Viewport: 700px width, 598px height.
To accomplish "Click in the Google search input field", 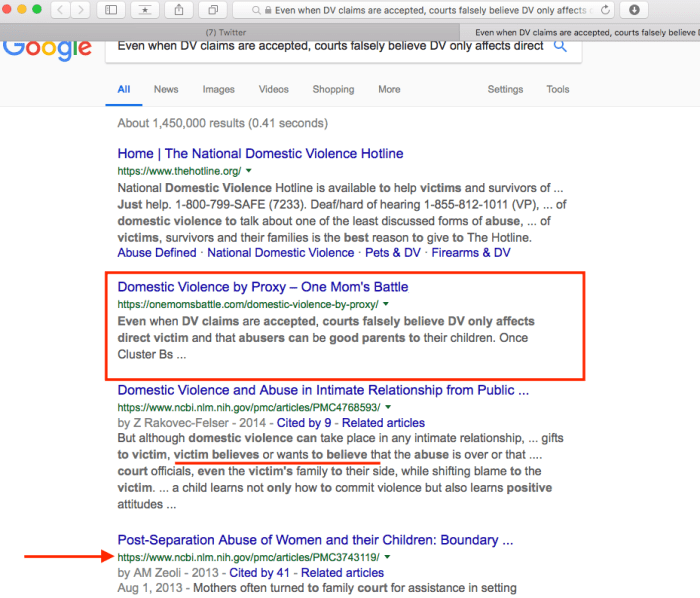I will (x=330, y=46).
